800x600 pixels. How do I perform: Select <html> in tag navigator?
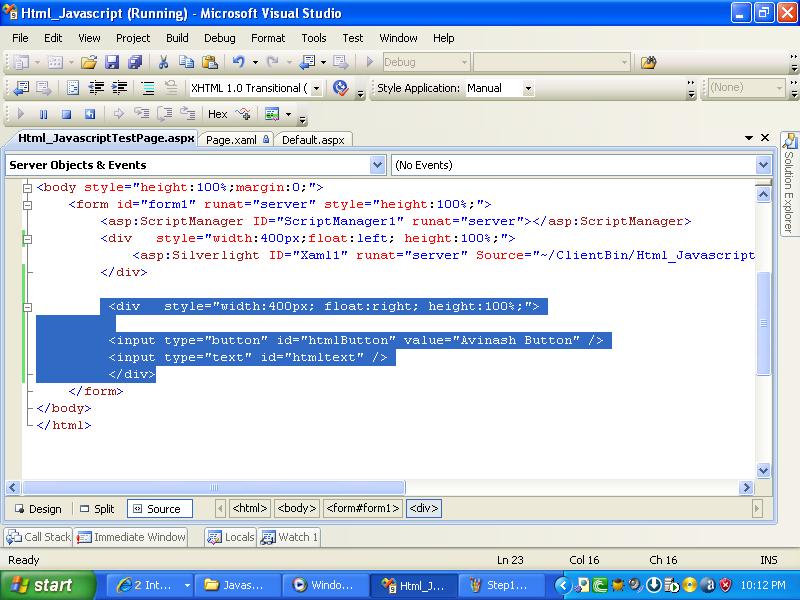click(249, 508)
